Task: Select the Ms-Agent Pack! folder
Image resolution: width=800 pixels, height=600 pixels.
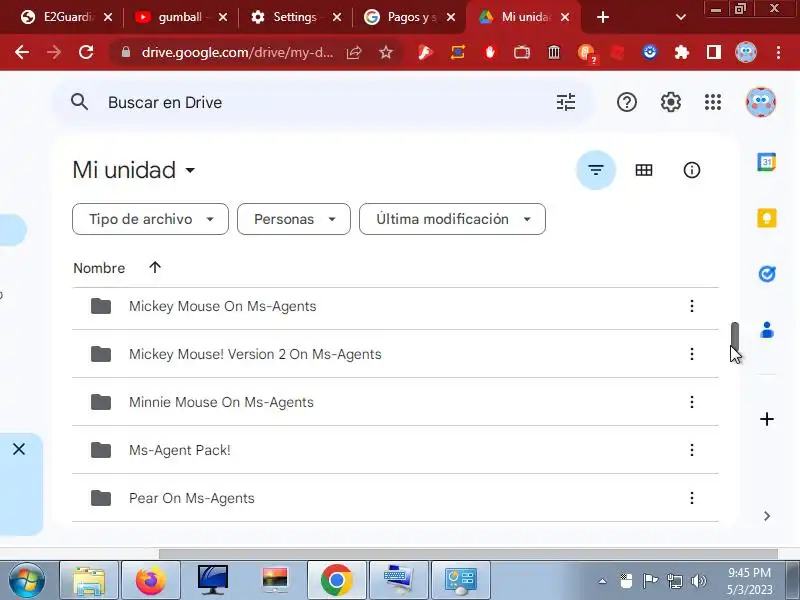Action: (395, 450)
